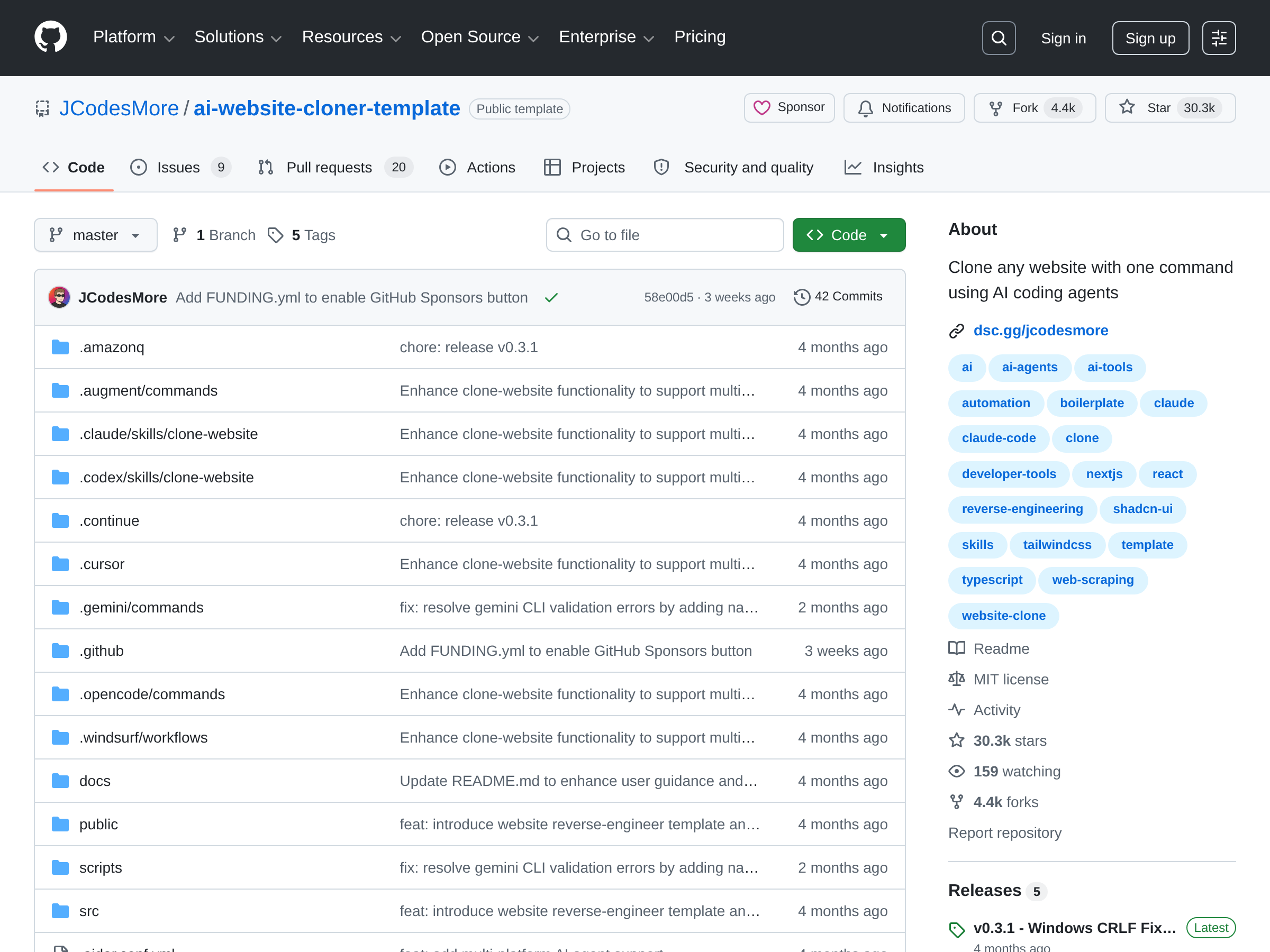Open the .windsurf/workflows folder

143,737
